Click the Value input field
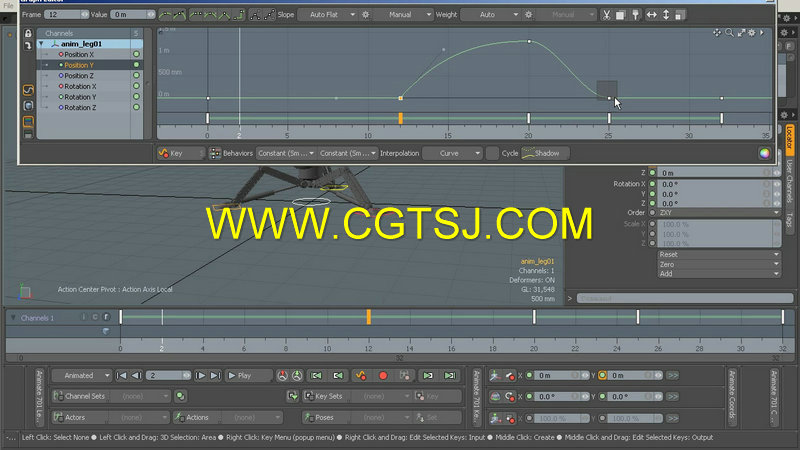Viewport: 800px width, 450px height. tap(133, 15)
